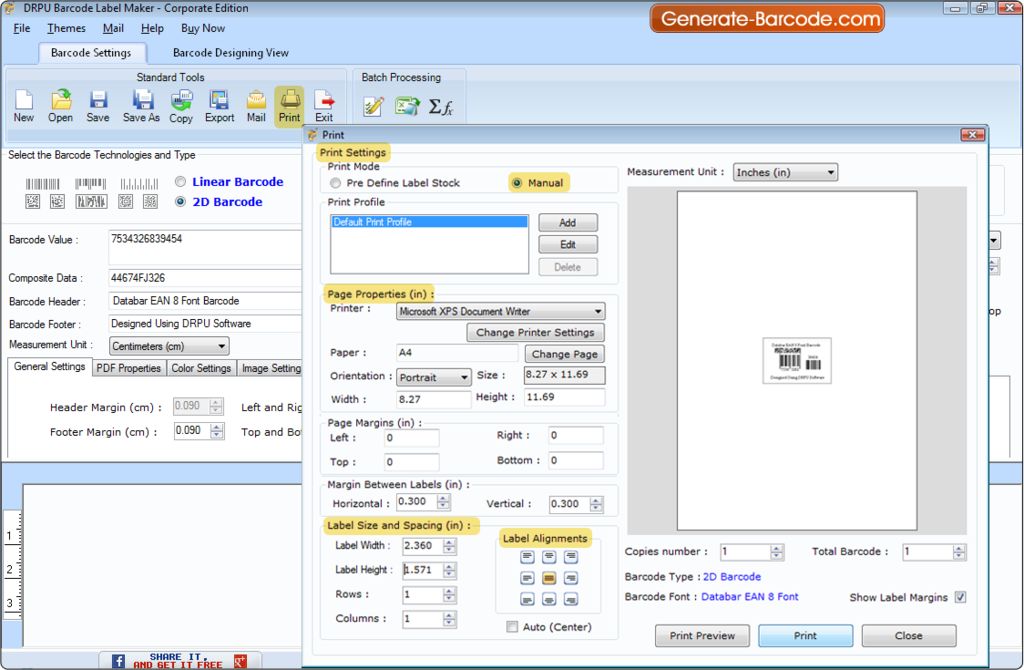Open the Help menu
The image size is (1024, 670).
pyautogui.click(x=152, y=28)
